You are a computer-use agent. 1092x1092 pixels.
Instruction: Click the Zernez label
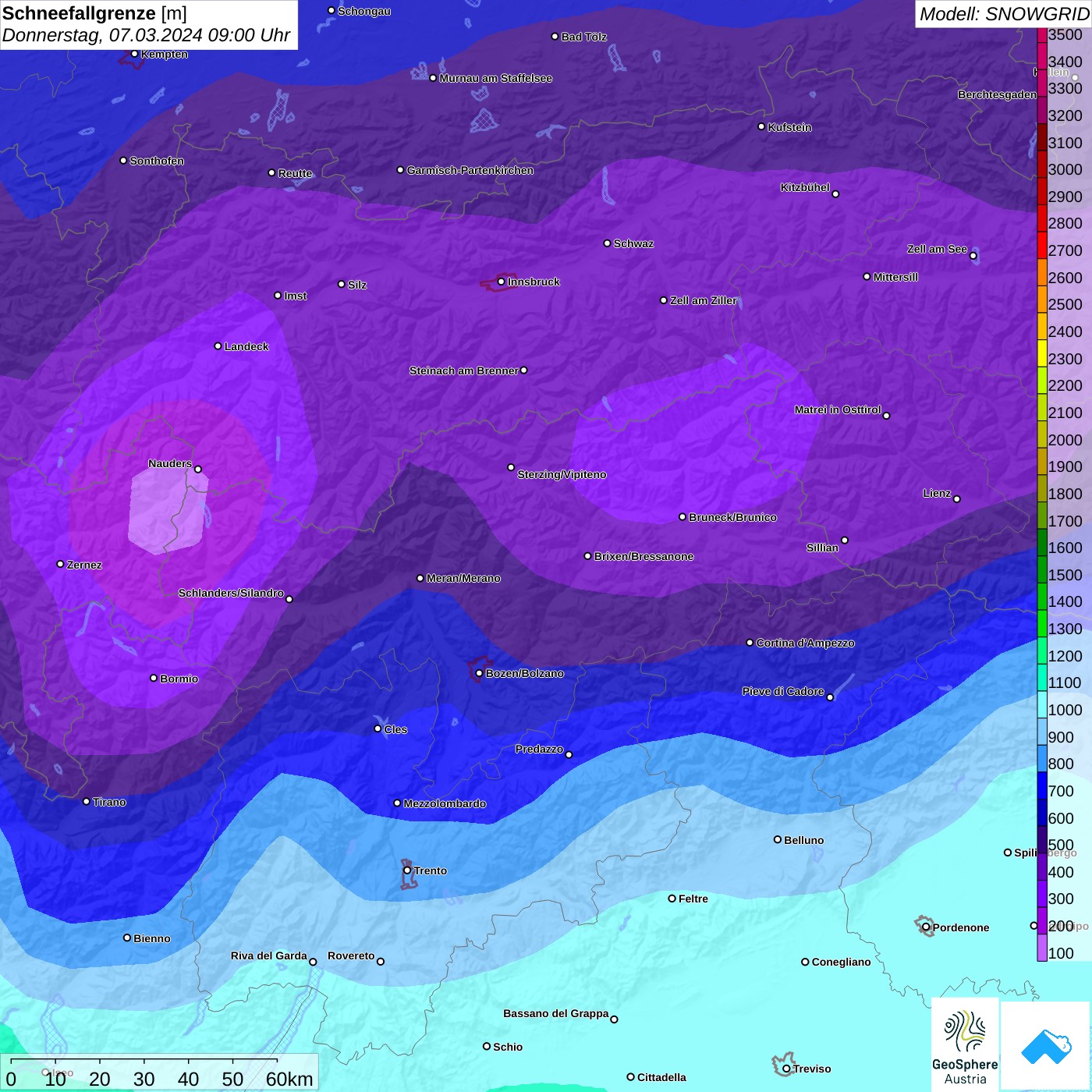point(84,565)
